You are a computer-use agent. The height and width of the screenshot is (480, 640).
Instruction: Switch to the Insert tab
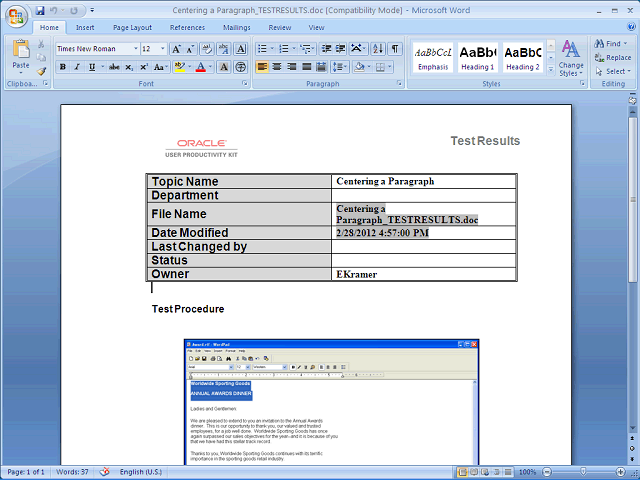coord(85,27)
